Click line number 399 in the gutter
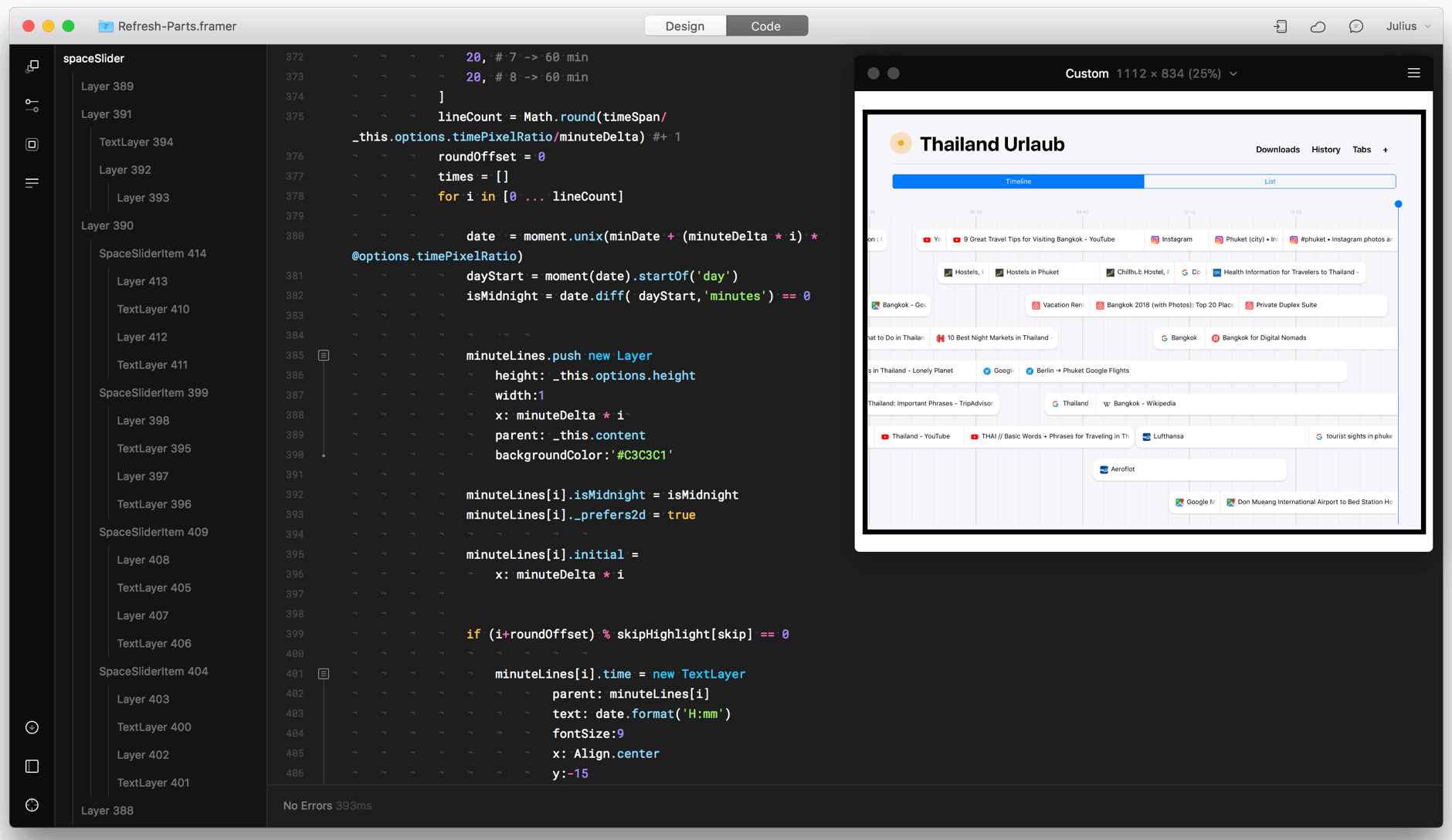Viewport: 1452px width, 840px height. (x=294, y=635)
